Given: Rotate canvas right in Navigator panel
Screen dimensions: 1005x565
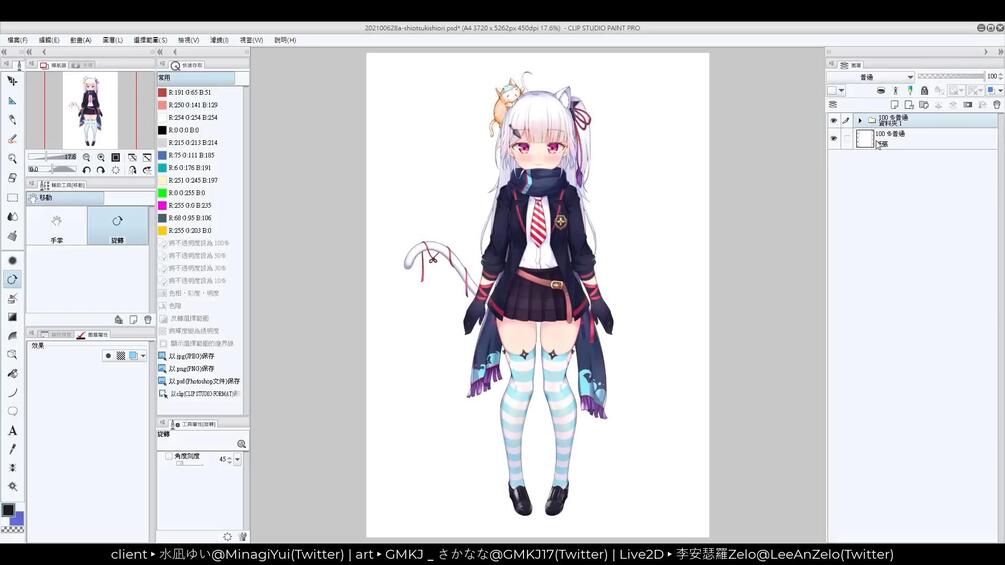Looking at the screenshot, I should [101, 170].
